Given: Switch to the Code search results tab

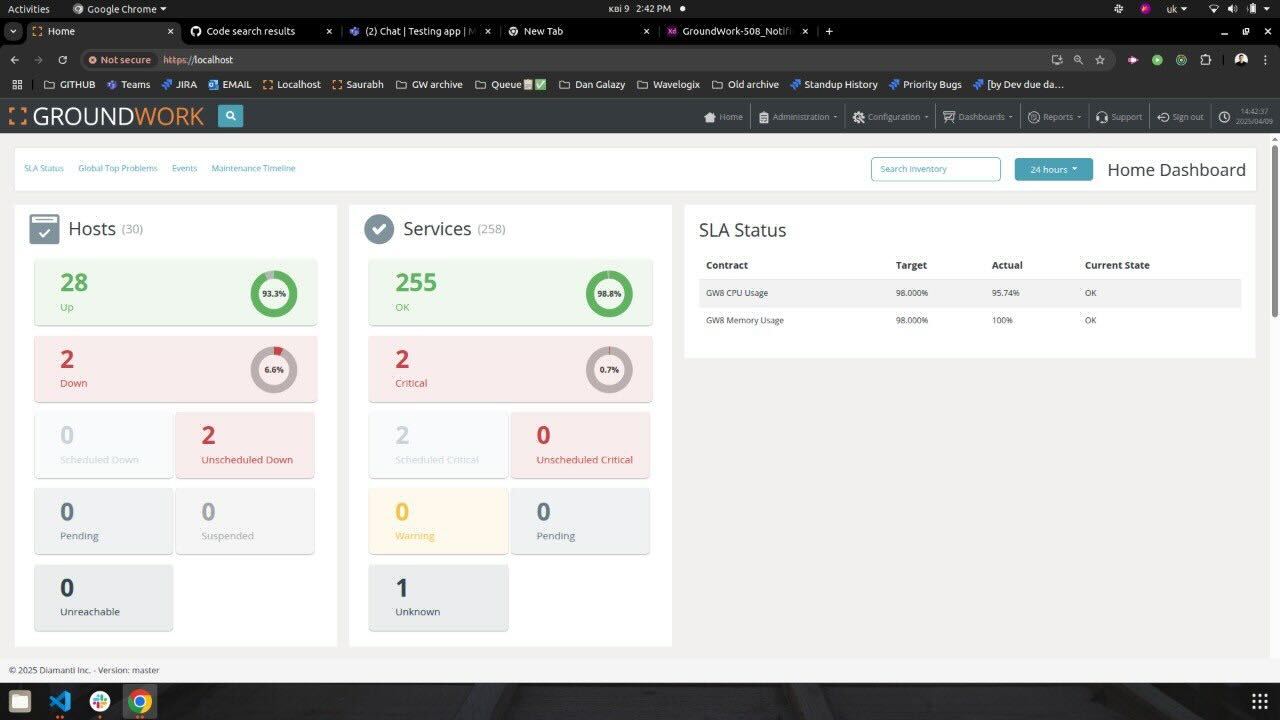Looking at the screenshot, I should 250,31.
